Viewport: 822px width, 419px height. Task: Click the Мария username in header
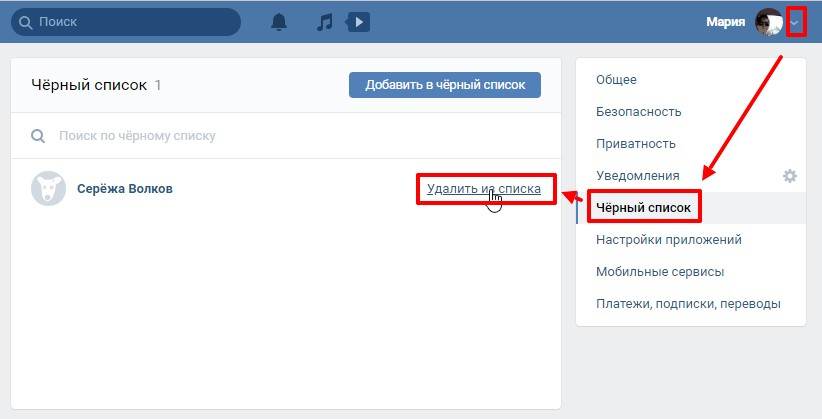(x=726, y=22)
